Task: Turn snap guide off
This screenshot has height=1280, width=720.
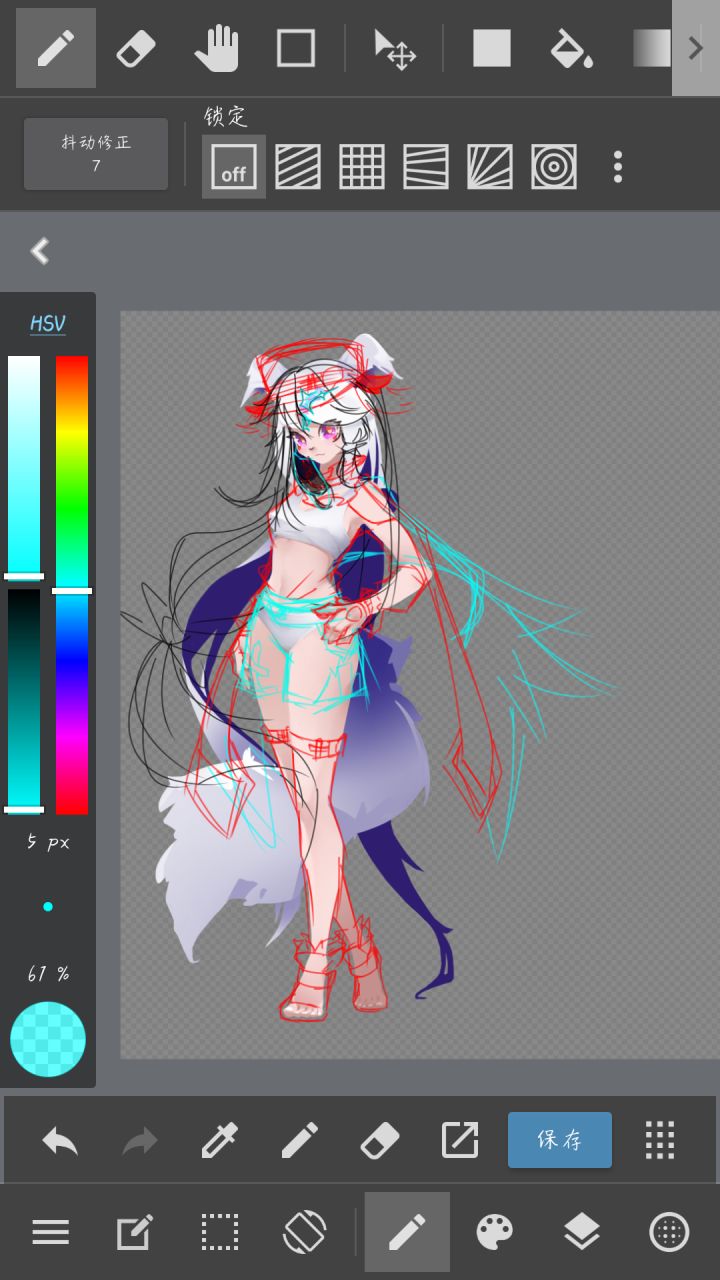Action: (234, 166)
